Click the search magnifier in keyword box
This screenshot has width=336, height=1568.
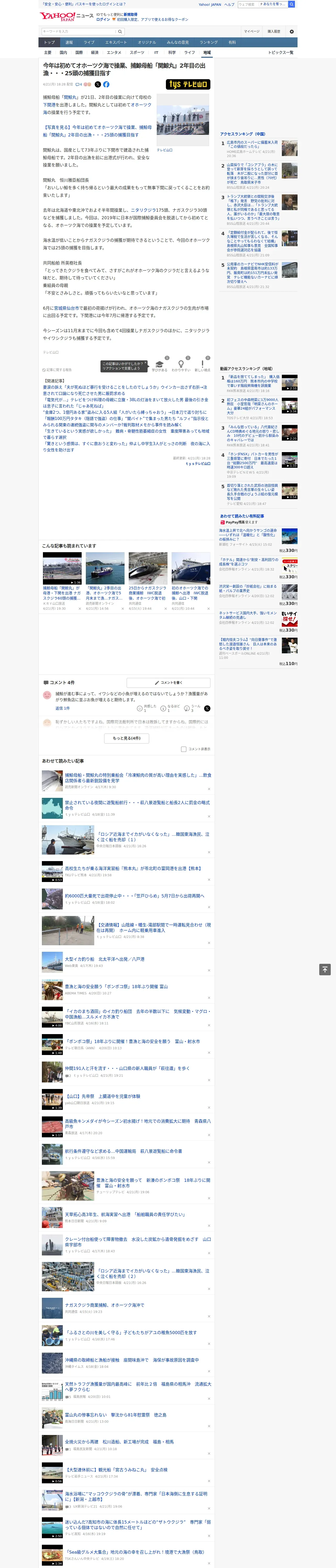point(120,32)
